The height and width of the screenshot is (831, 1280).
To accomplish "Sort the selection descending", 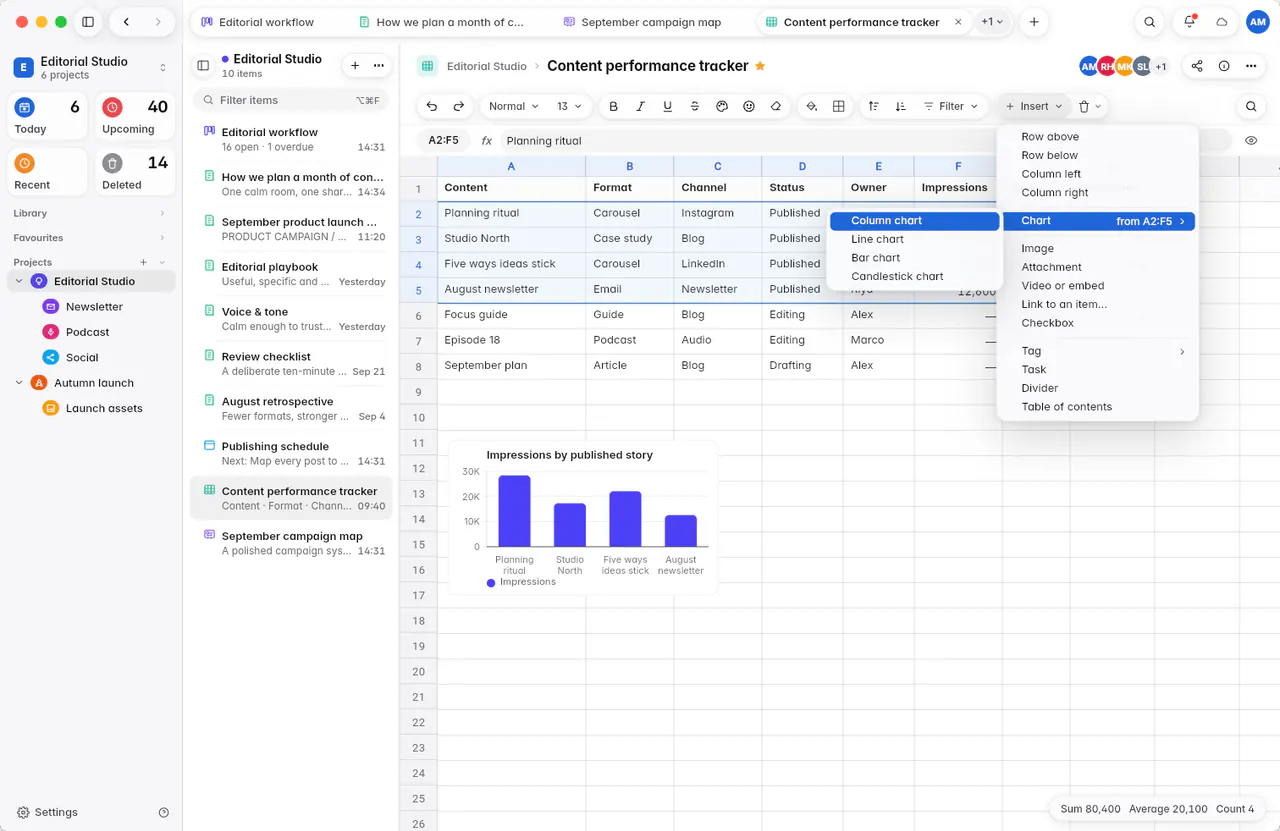I will pos(901,106).
